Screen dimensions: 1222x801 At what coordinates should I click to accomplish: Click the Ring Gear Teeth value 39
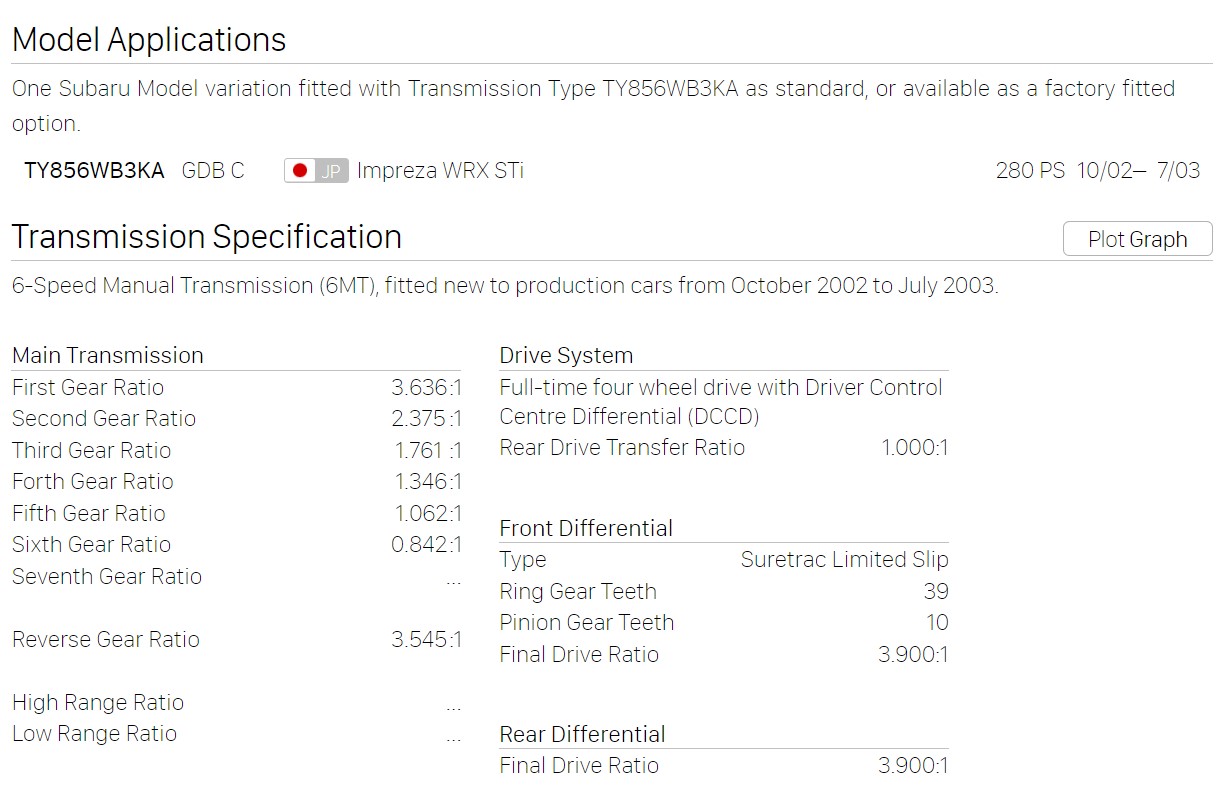(936, 591)
